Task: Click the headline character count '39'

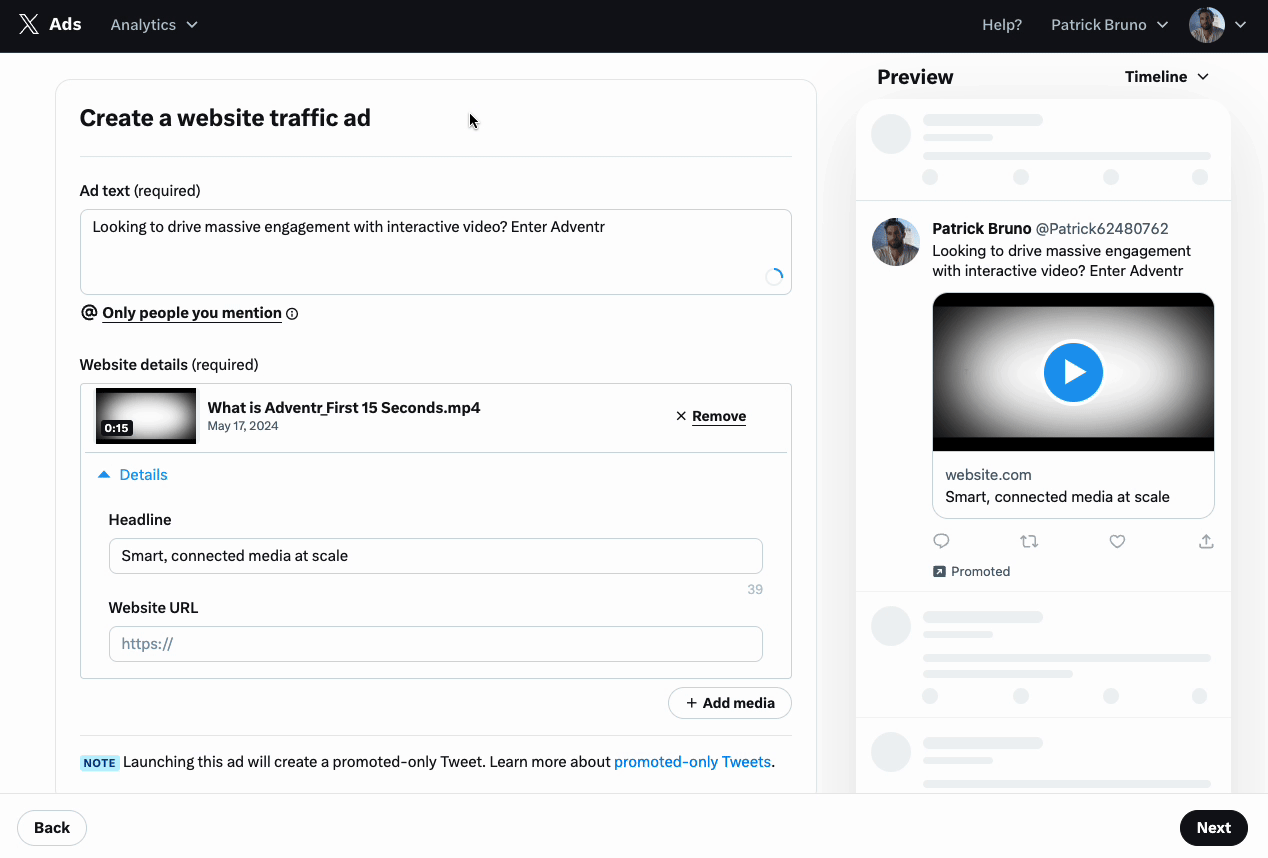Action: pyautogui.click(x=755, y=590)
